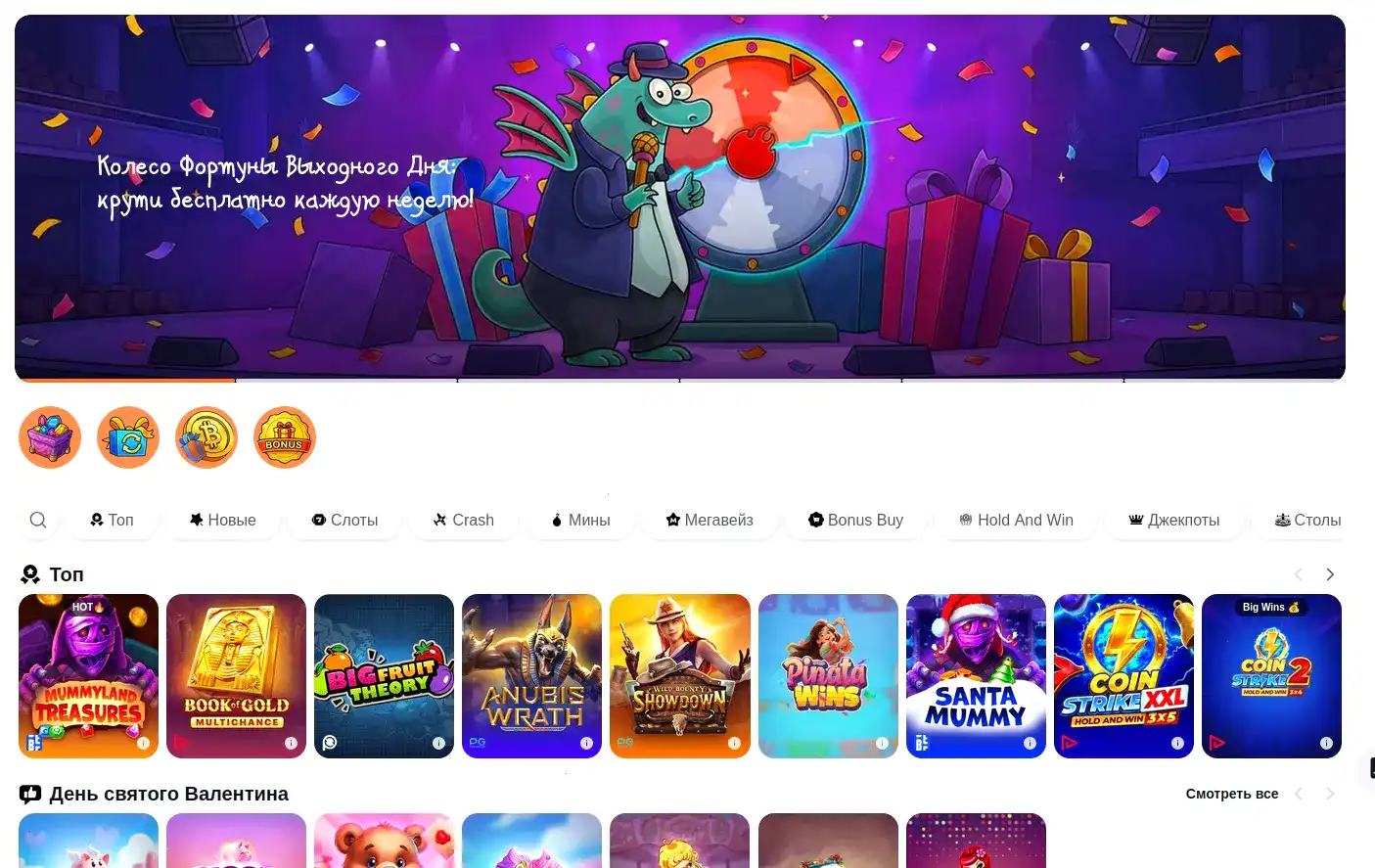Open the treasure chest bonus icon
The width and height of the screenshot is (1375, 868).
pos(50,437)
